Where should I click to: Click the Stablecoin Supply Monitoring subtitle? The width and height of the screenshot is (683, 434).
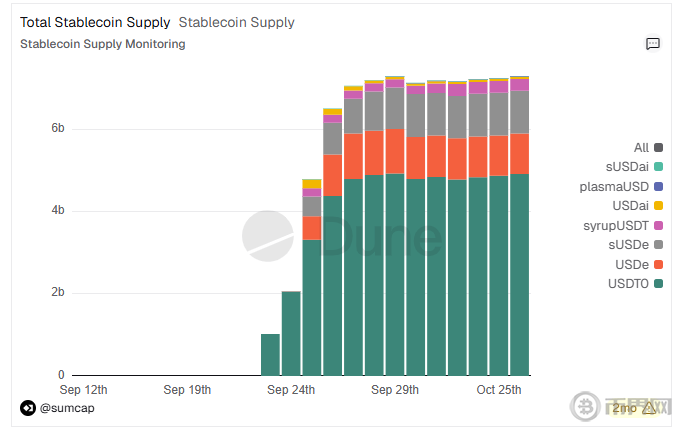[102, 44]
